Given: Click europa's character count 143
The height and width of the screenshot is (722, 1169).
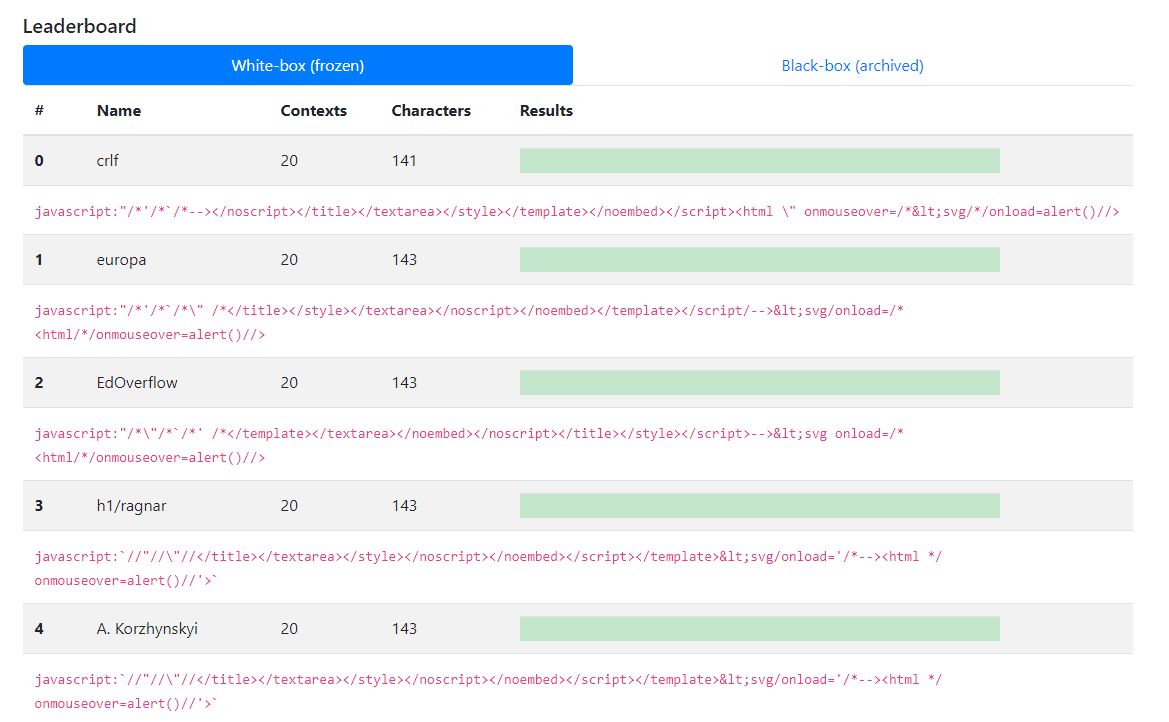Looking at the screenshot, I should coord(404,260).
